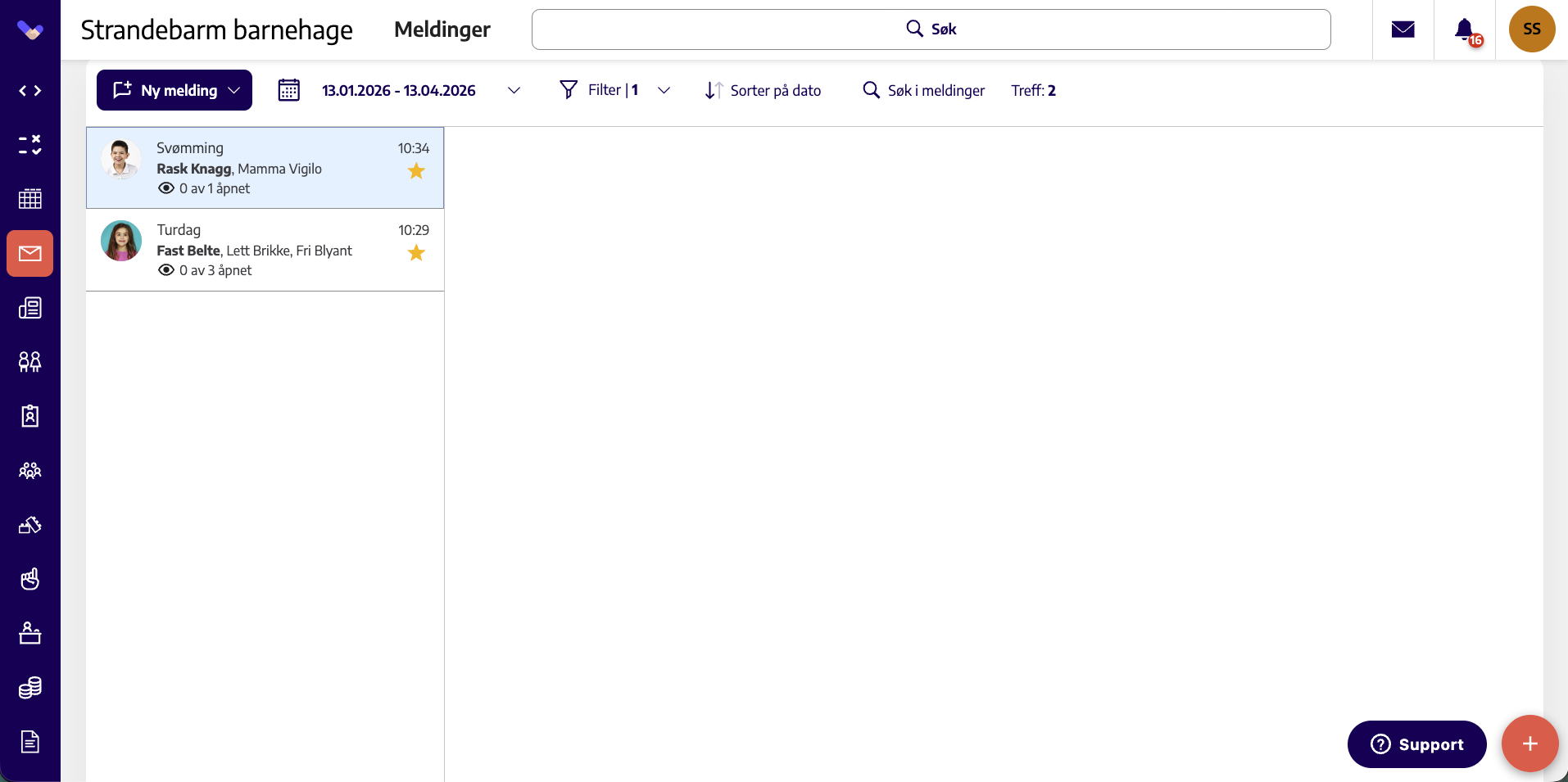The width and height of the screenshot is (1568, 782).
Task: Open the mail envelope in top bar
Action: click(1403, 29)
